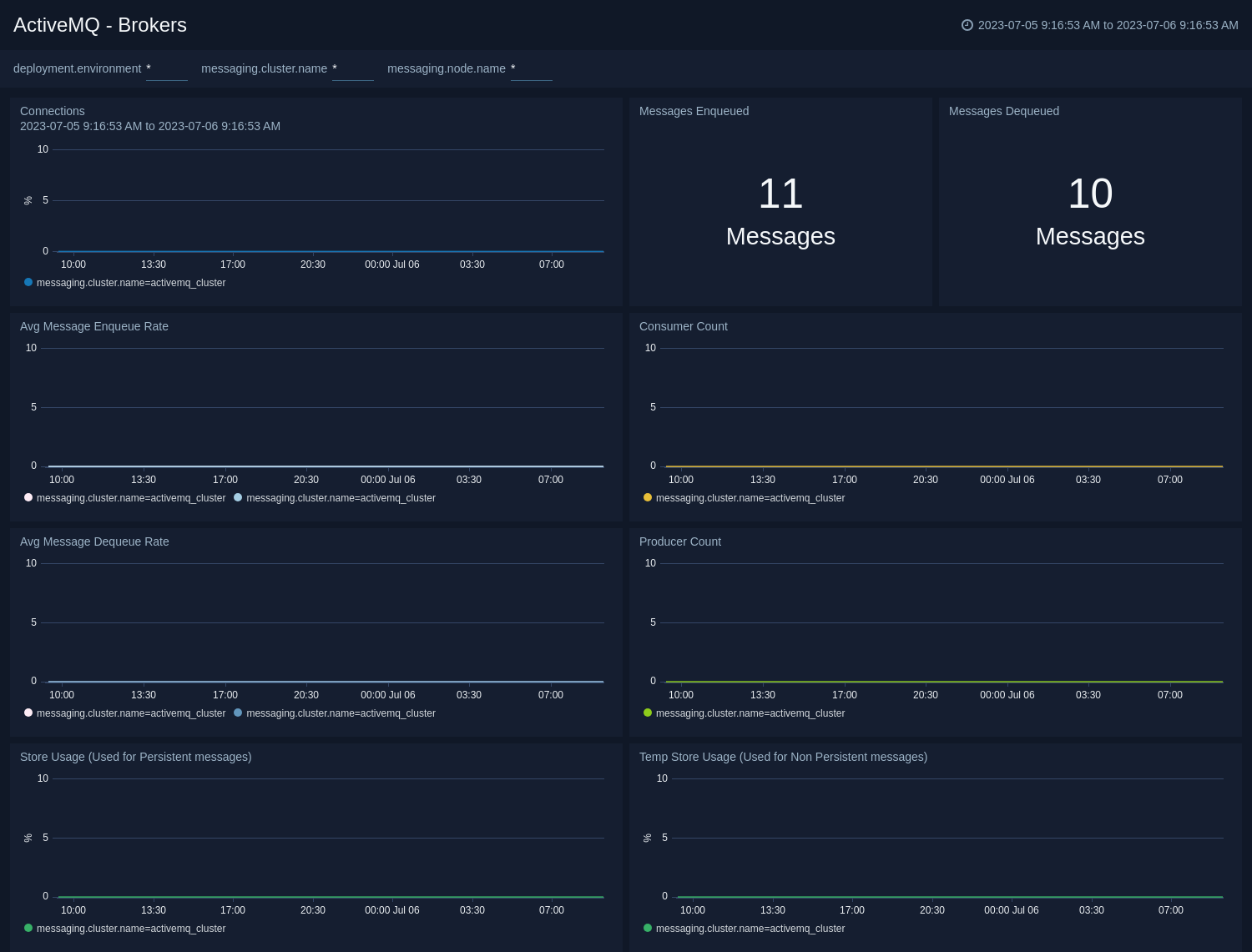Image resolution: width=1252 pixels, height=952 pixels.
Task: Click the Avg Message Dequeue Rate panel title
Action: tap(94, 541)
